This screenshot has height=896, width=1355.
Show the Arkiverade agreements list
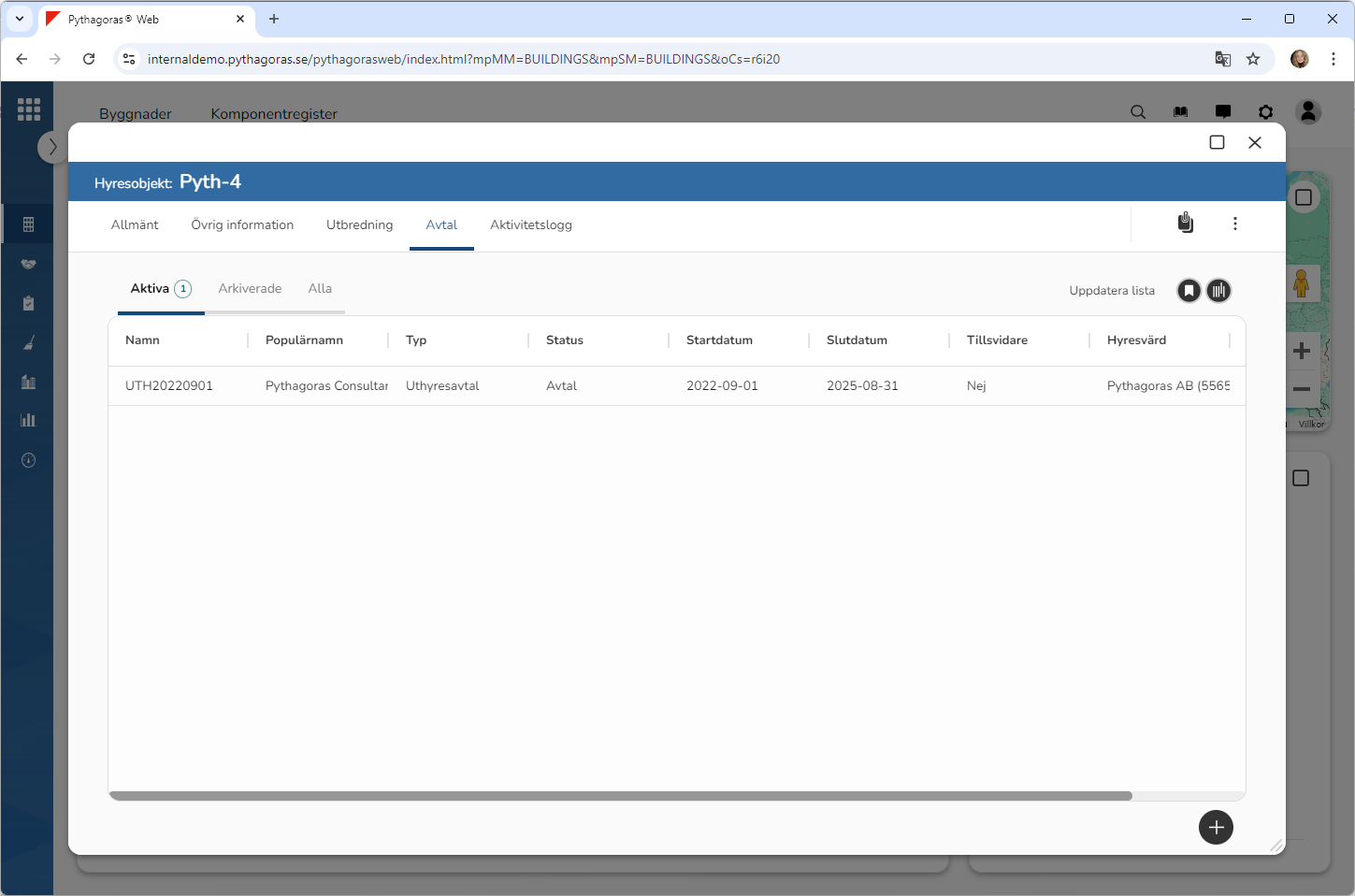[x=250, y=288]
